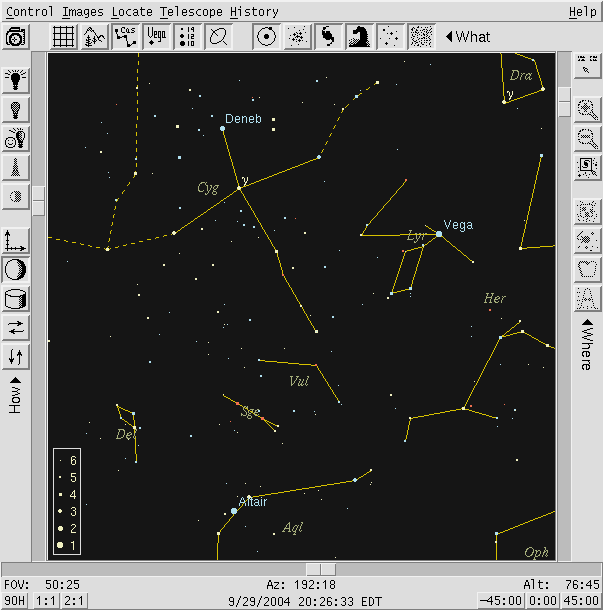Viewport: 603px width, 610px height.
Task: Show dense field stars icon
Action: [421, 37]
